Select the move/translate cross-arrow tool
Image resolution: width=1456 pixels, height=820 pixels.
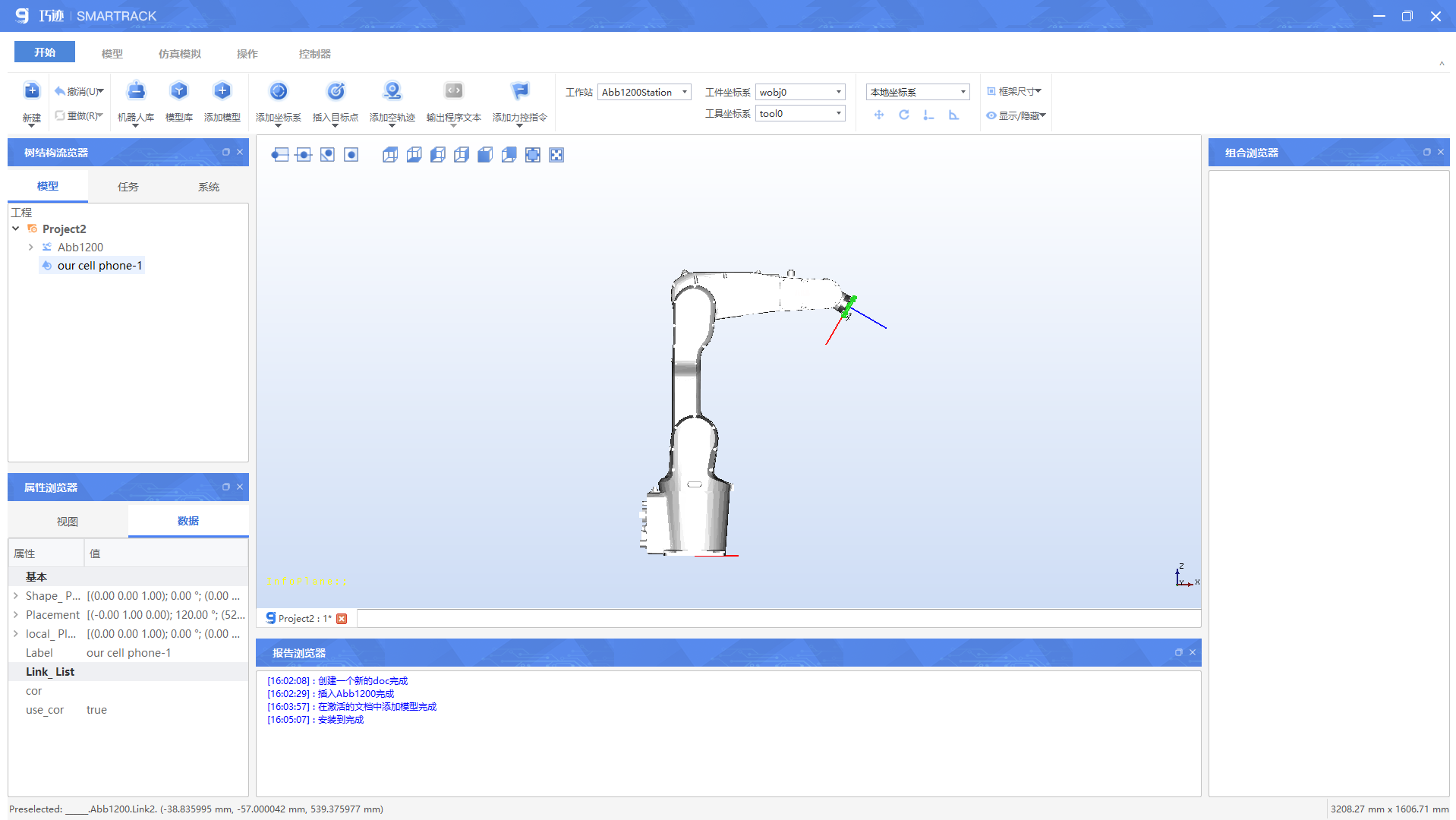coord(879,115)
